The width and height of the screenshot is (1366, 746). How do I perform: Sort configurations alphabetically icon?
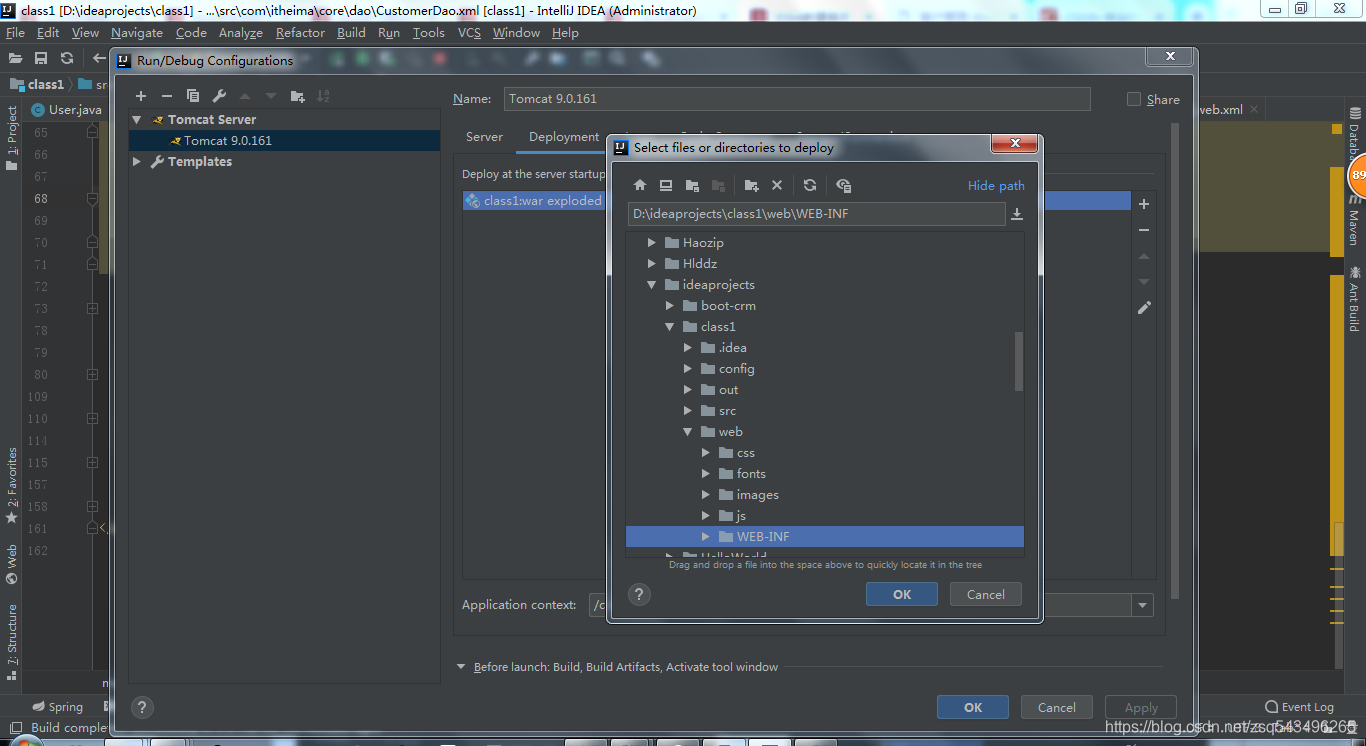pos(323,96)
